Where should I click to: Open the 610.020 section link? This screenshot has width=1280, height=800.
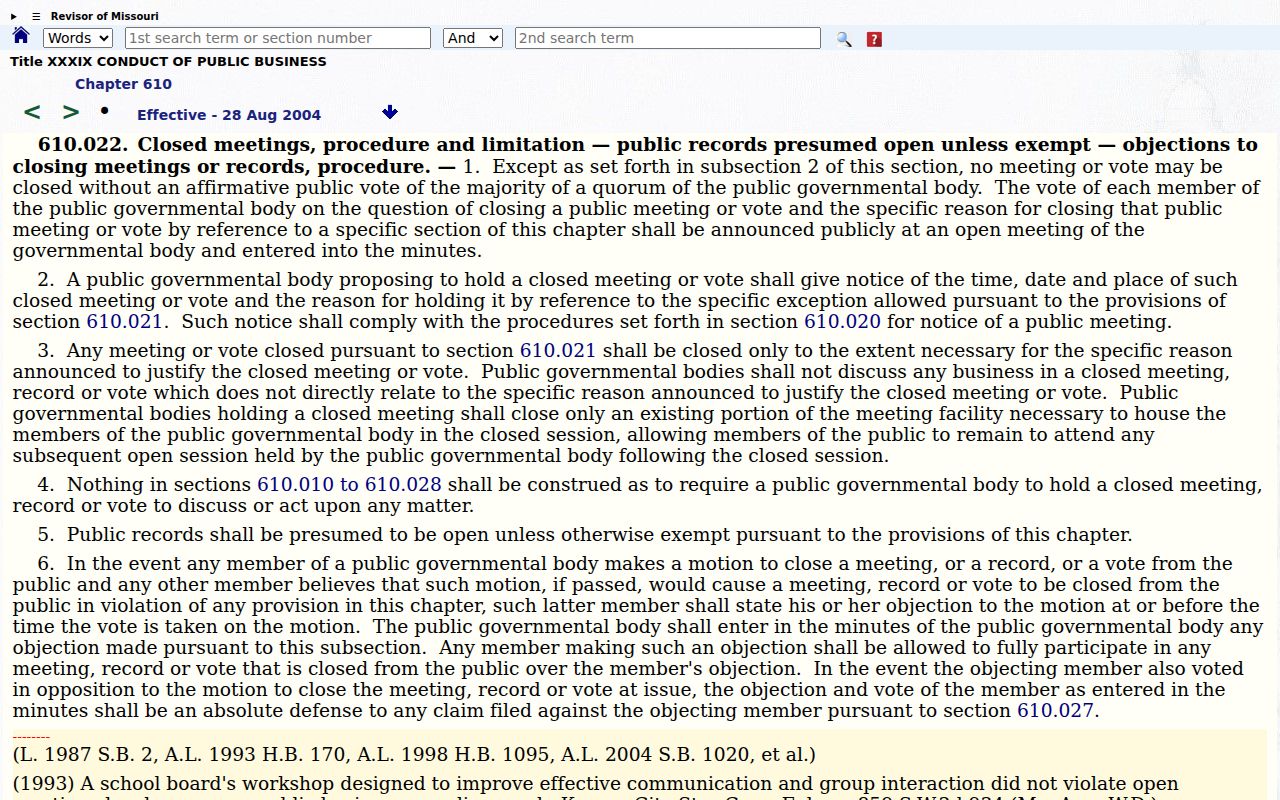(x=842, y=322)
